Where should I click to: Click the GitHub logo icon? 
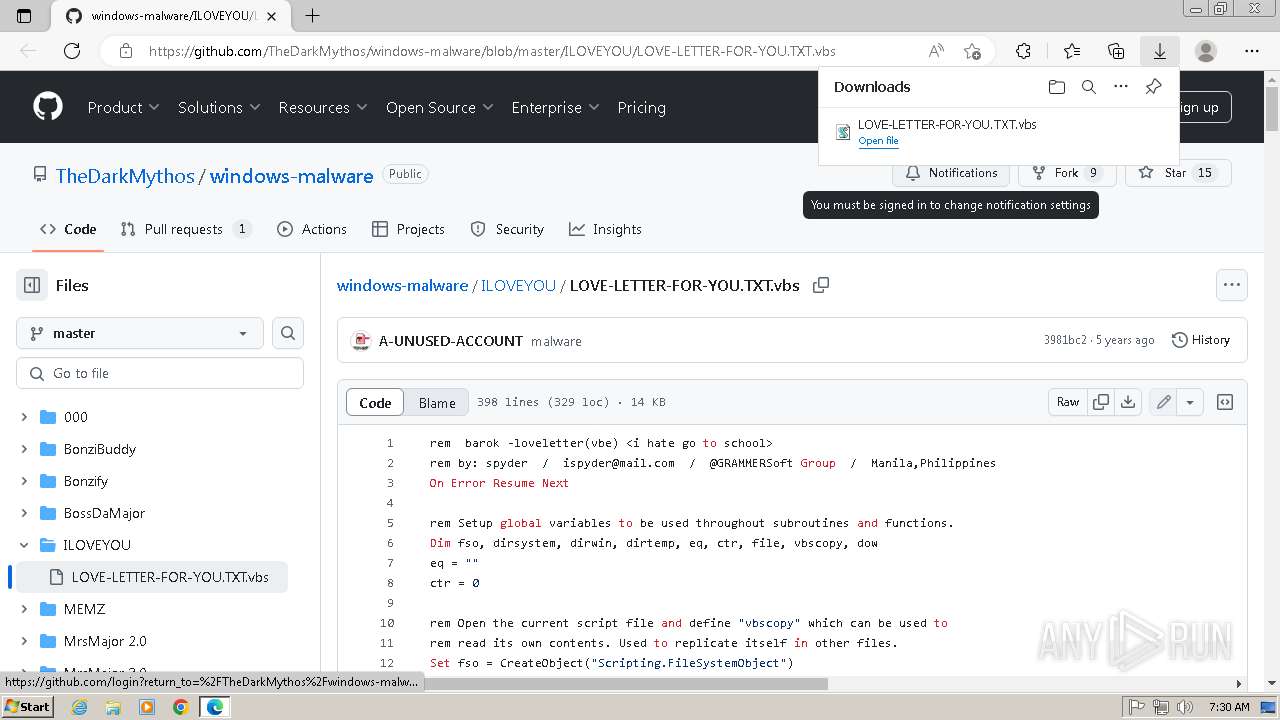click(48, 107)
